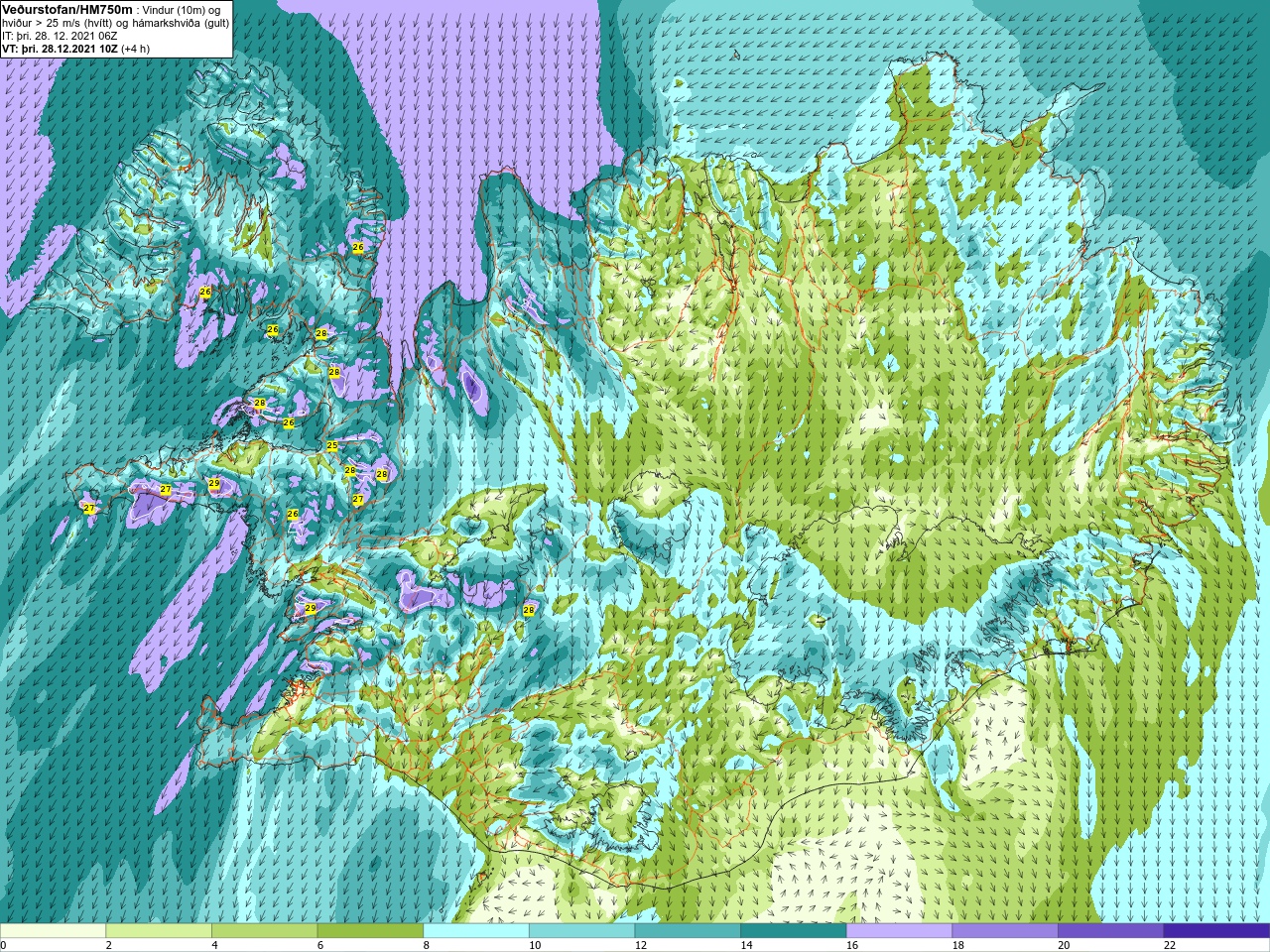Click the legend tick label "10"
Screen dimensions: 1270x952
click(535, 946)
